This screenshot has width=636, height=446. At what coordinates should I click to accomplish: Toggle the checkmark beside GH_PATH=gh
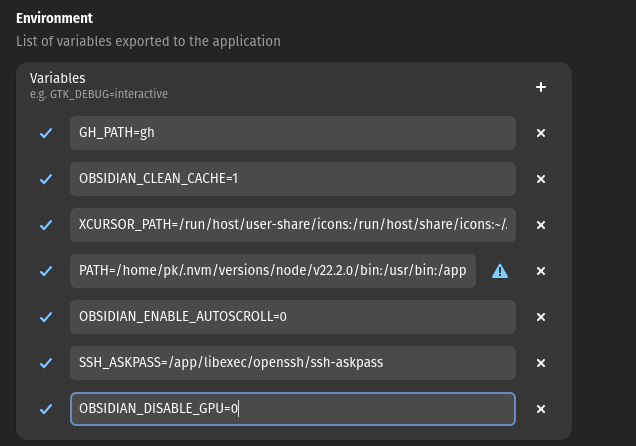pyautogui.click(x=46, y=133)
